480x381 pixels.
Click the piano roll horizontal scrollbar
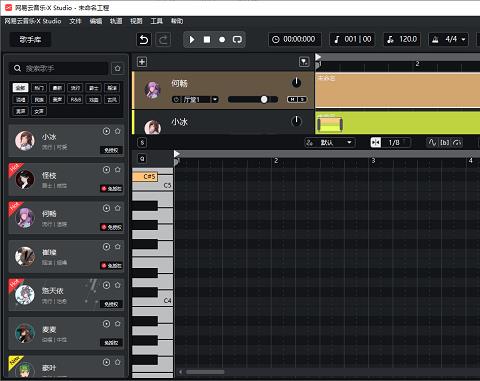pyautogui.click(x=205, y=372)
